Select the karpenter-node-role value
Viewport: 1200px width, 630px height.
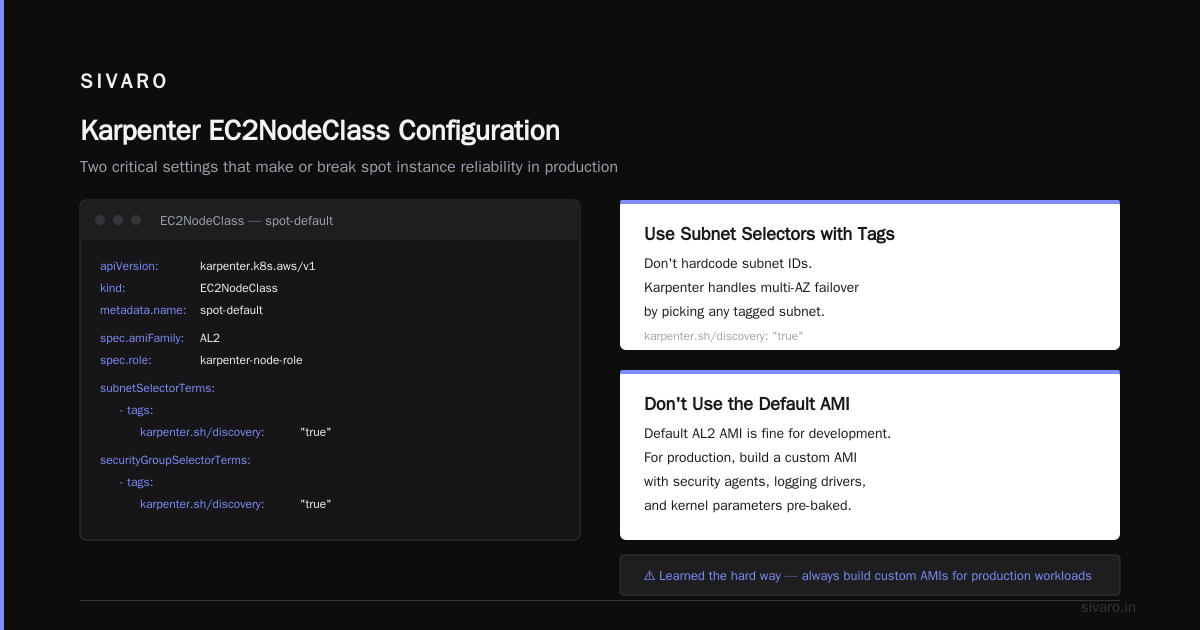click(x=251, y=360)
